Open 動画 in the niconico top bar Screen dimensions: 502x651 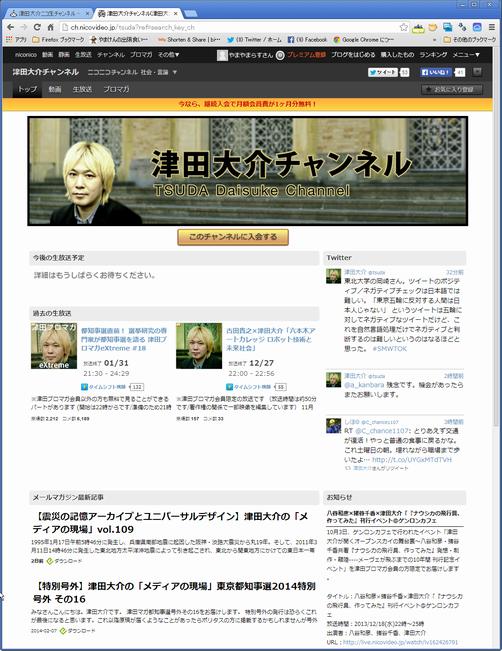47,54
